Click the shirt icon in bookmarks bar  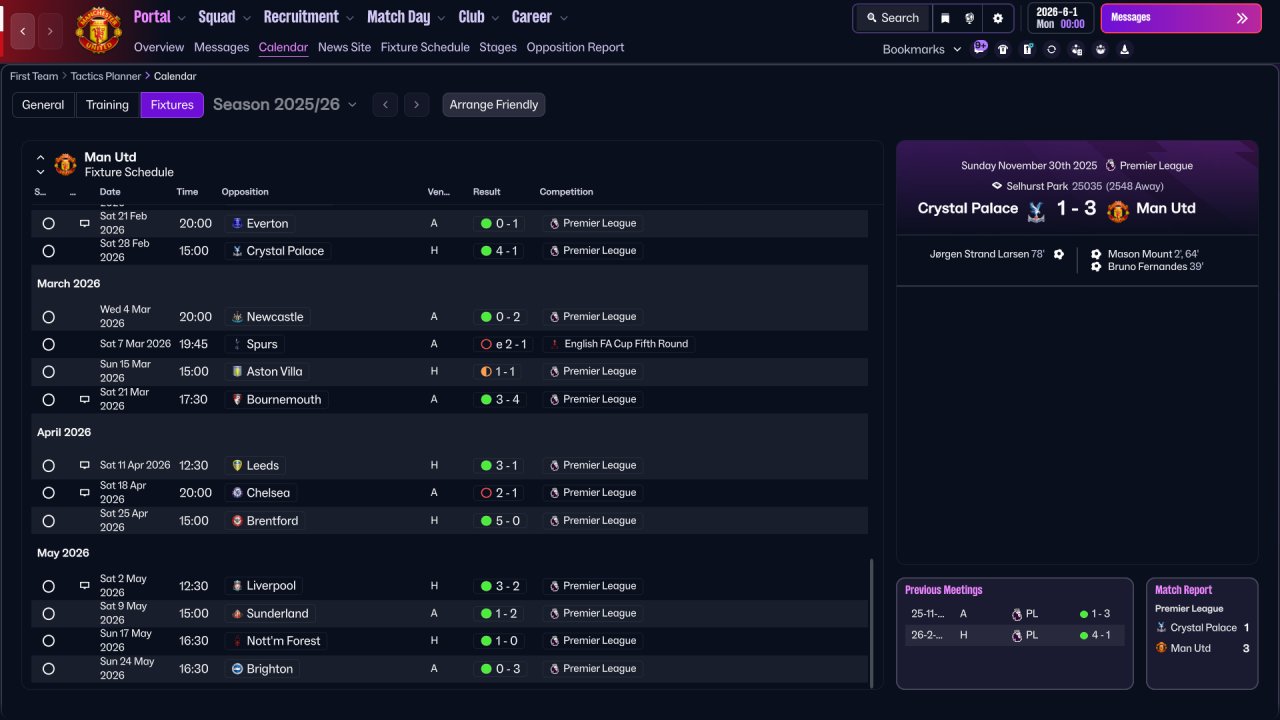tap(1003, 49)
